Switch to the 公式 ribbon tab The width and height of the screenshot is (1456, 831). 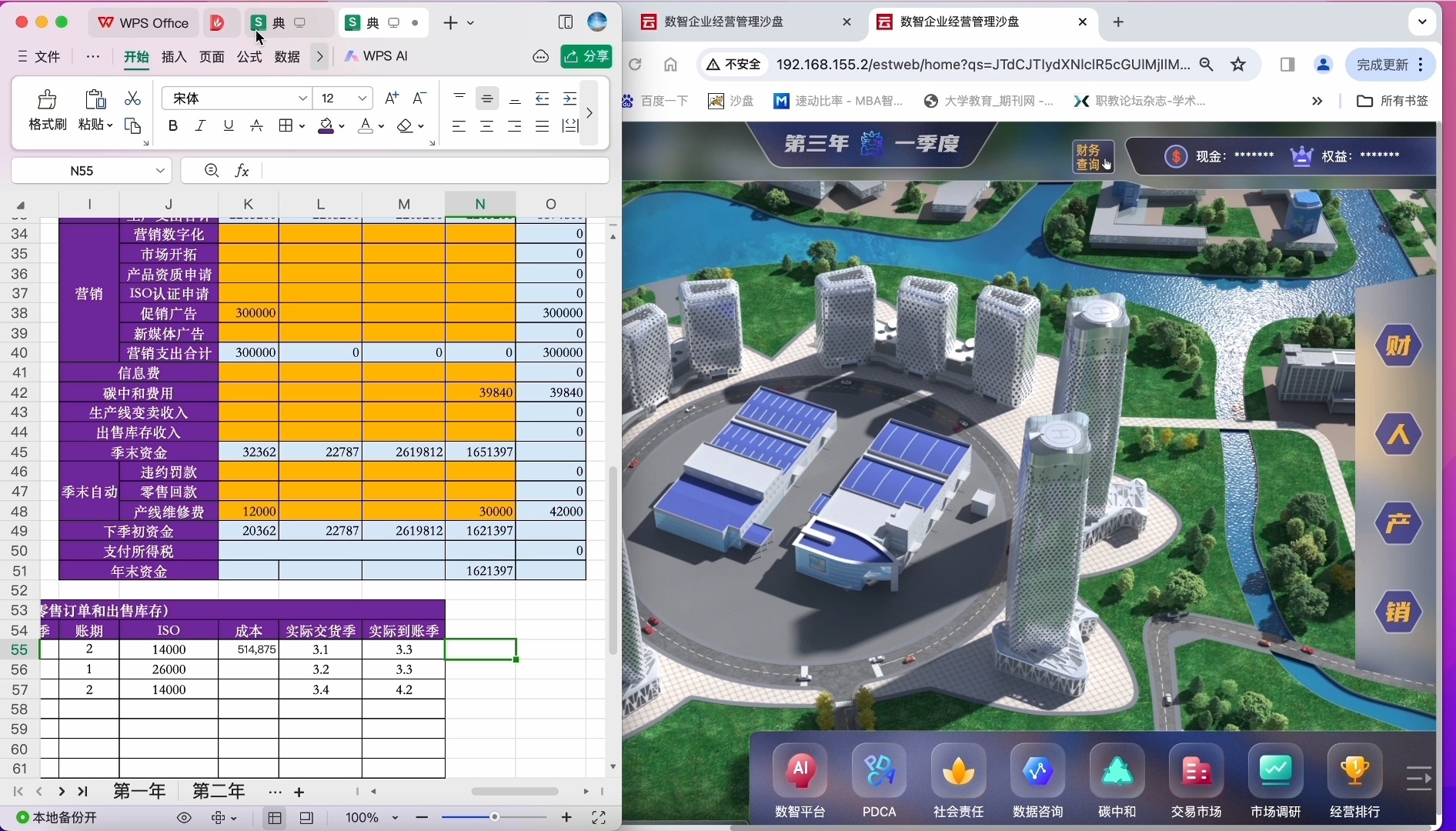pos(249,56)
